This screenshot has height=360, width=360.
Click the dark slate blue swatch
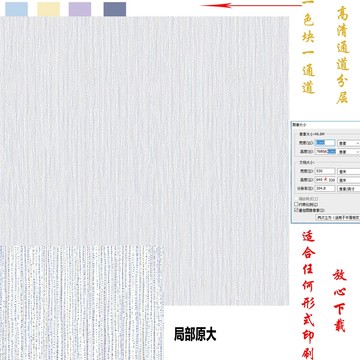[x=115, y=9]
